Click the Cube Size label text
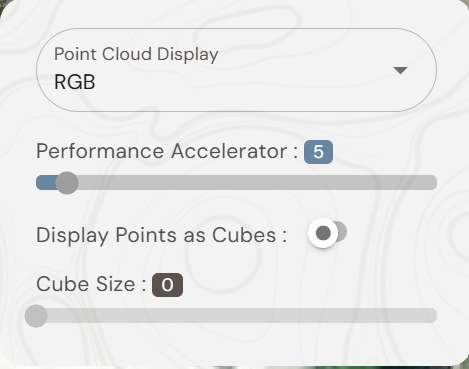 91,284
